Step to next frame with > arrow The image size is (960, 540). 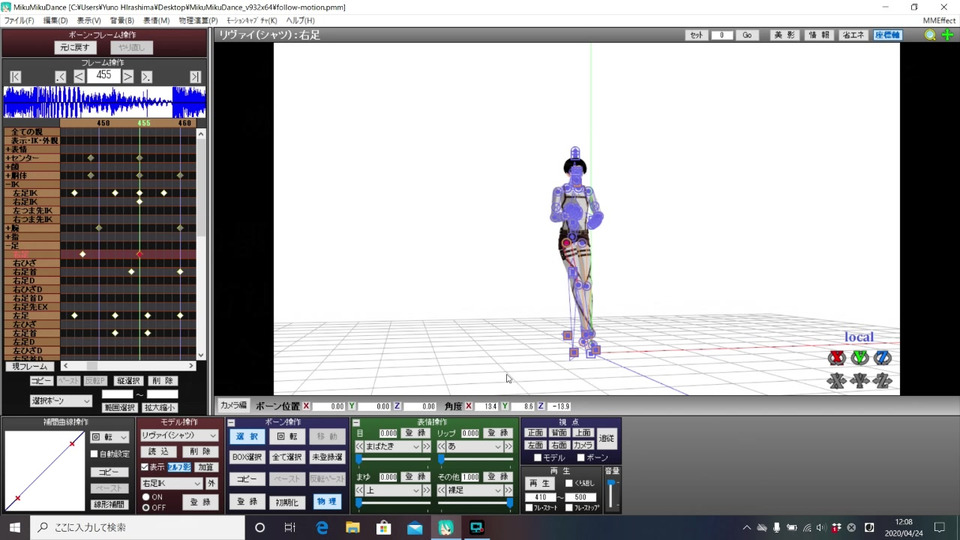point(128,77)
